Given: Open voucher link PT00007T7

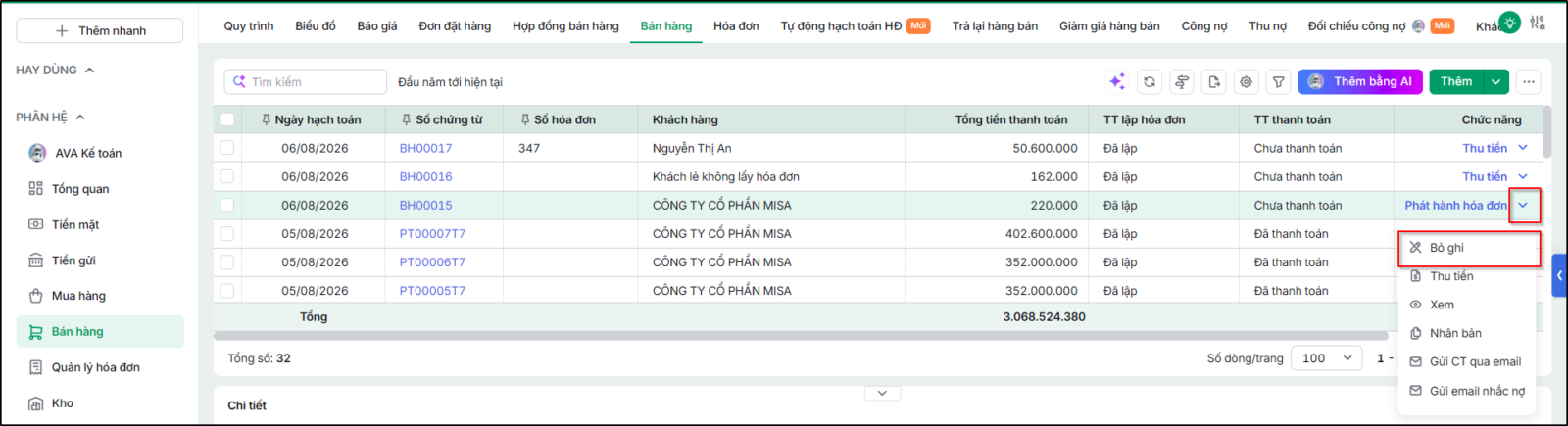Looking at the screenshot, I should tap(432, 234).
